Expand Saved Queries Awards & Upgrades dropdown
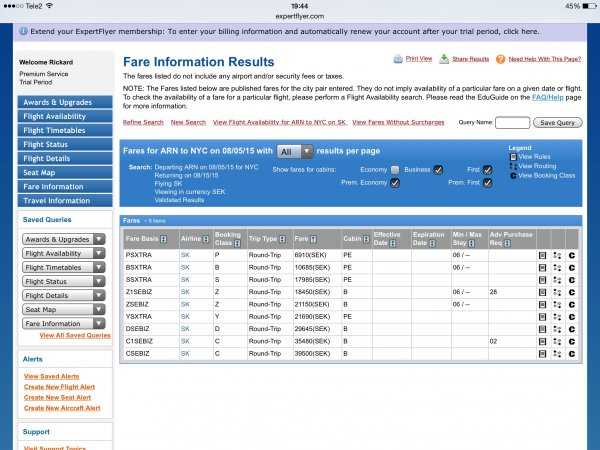Screen dimensions: 600x450 64,239
